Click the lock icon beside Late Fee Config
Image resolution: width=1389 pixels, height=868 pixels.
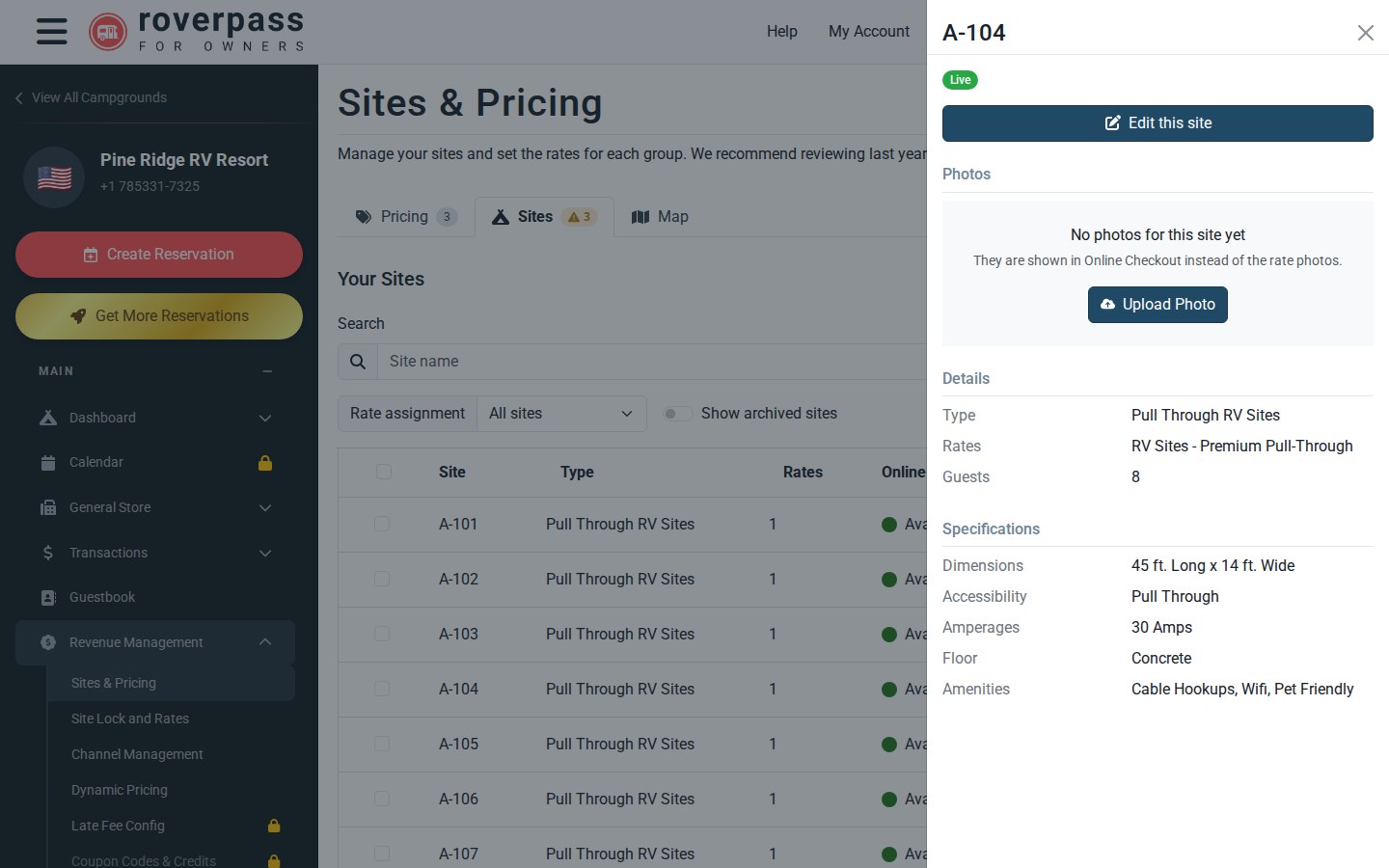pos(274,826)
